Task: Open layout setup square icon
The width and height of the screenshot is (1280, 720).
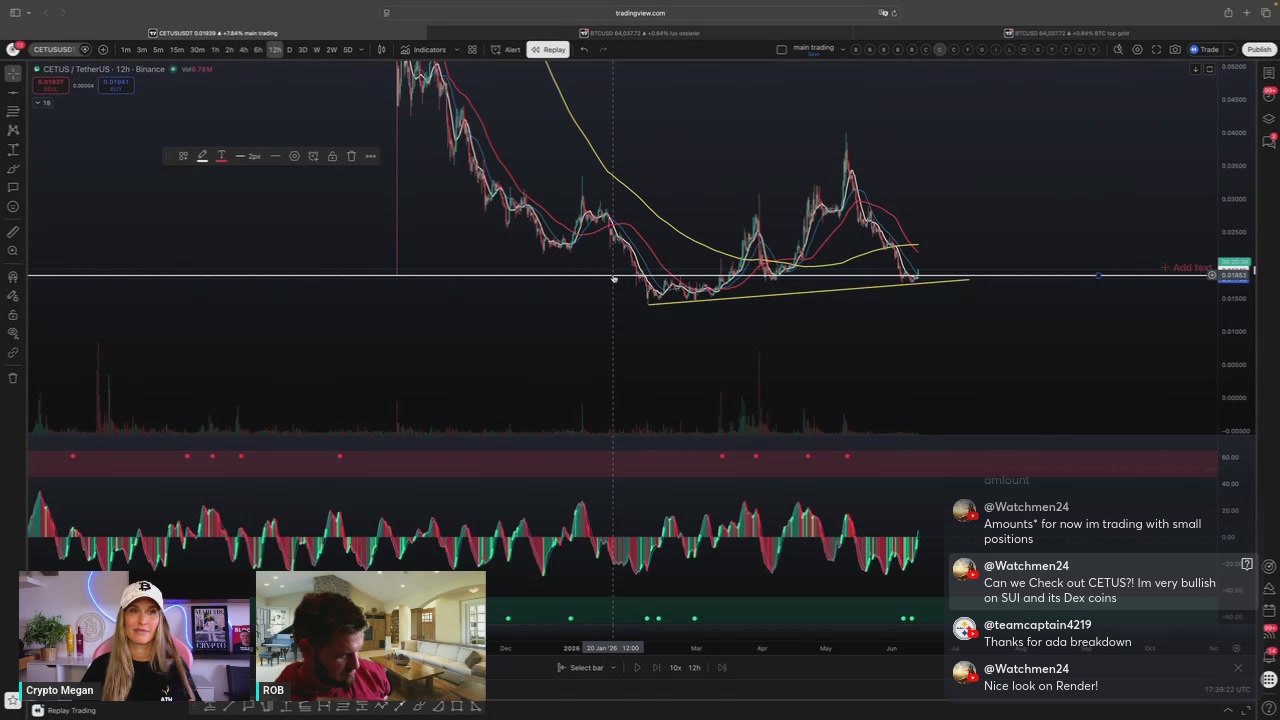Action: pyautogui.click(x=781, y=49)
